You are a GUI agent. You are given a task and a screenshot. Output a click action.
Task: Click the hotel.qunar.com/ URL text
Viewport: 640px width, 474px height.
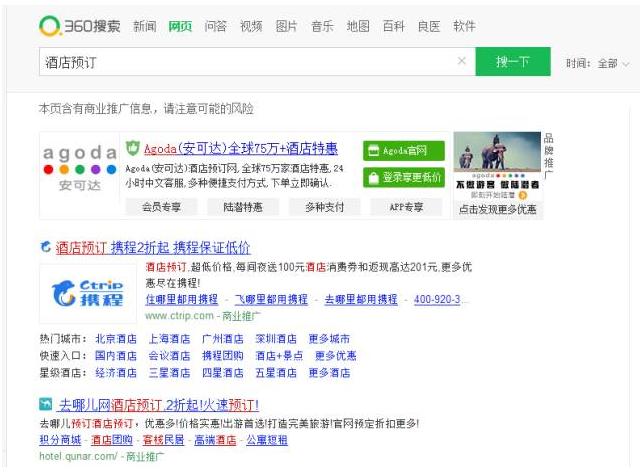coord(78,456)
